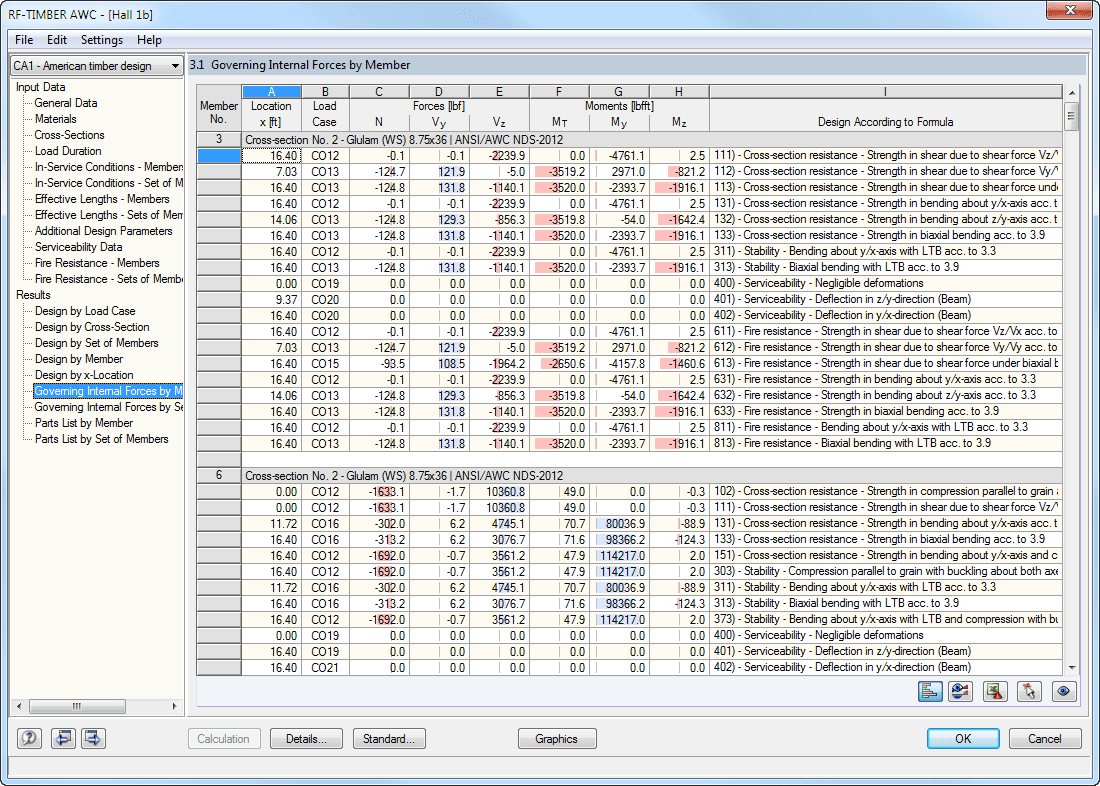Screen dimensions: 1100x786
Task: Open the Edit menu
Action: tap(57, 40)
